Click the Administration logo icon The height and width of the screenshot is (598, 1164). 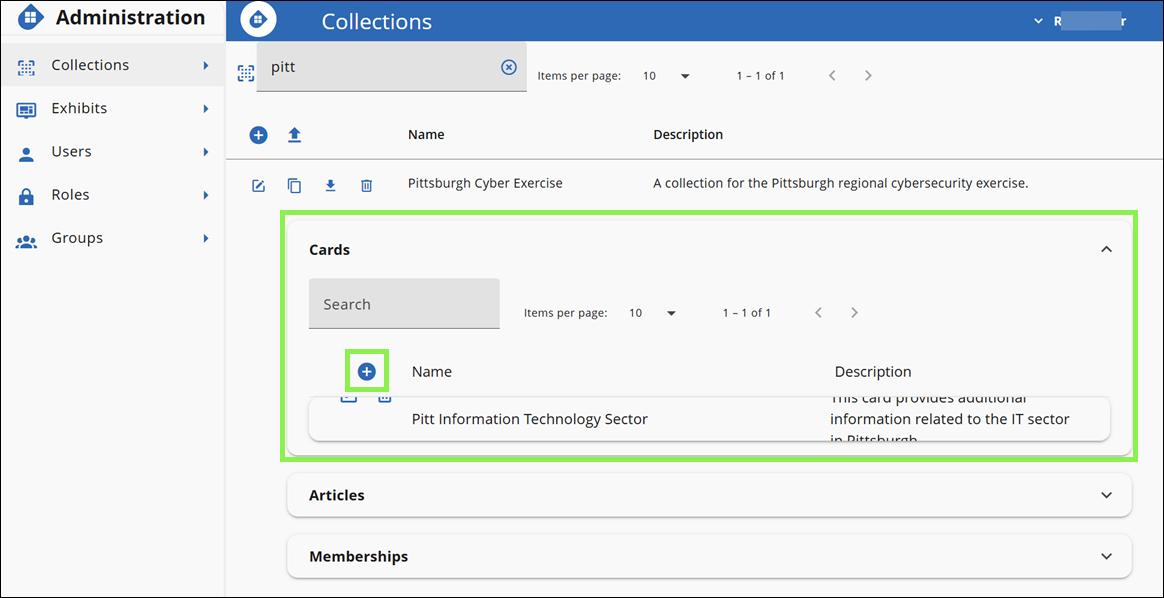[x=30, y=18]
